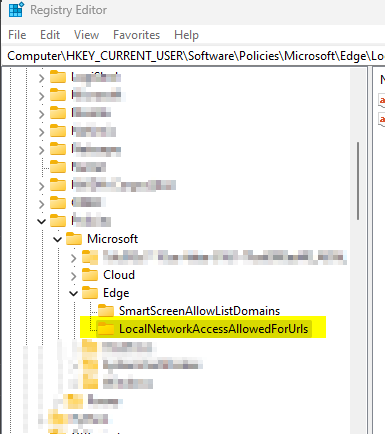Screen dimensions: 385x434
Task: Click the second string value icon in right pane
Action: (x=382, y=119)
